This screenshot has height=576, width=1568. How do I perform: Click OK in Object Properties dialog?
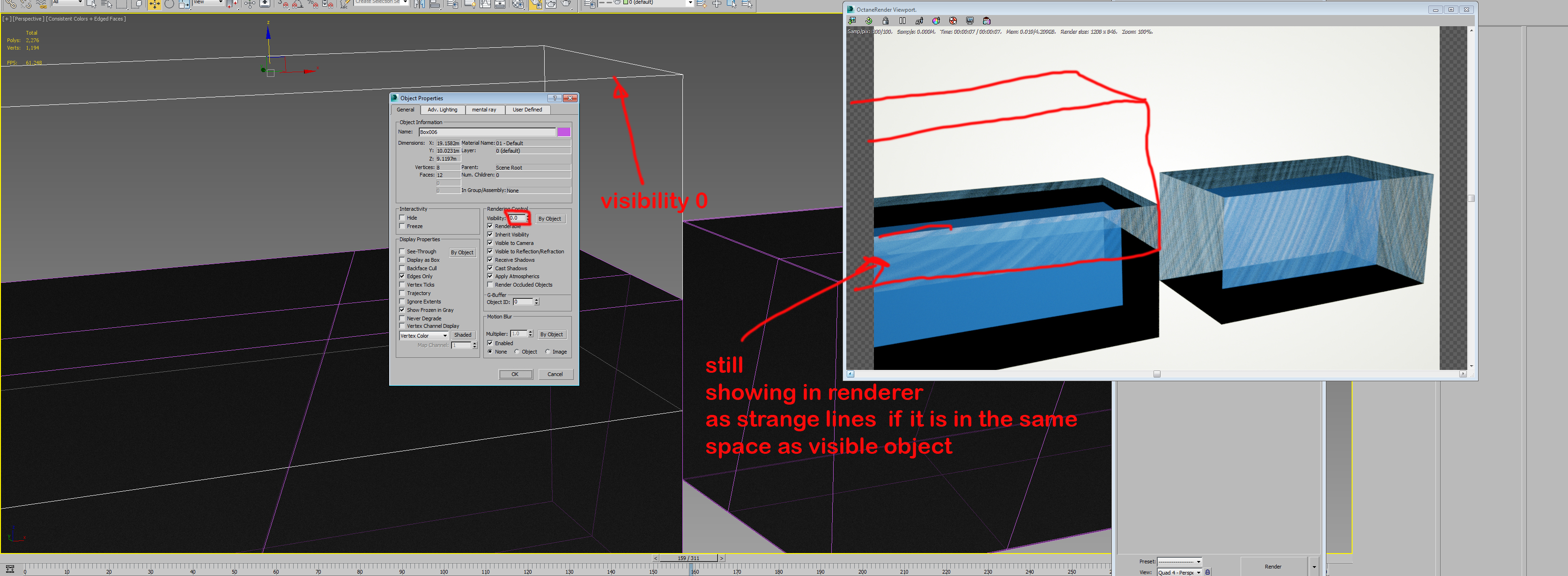[x=515, y=375]
